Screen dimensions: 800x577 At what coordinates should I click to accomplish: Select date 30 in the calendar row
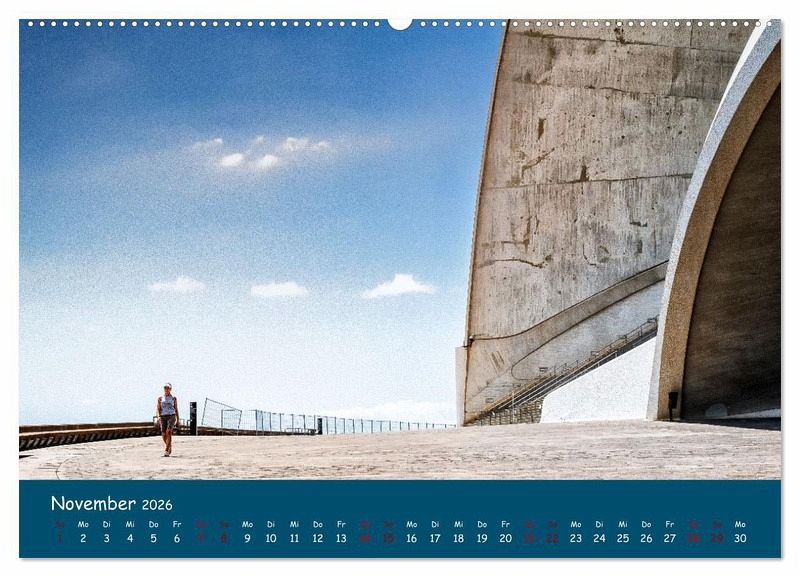pos(740,538)
